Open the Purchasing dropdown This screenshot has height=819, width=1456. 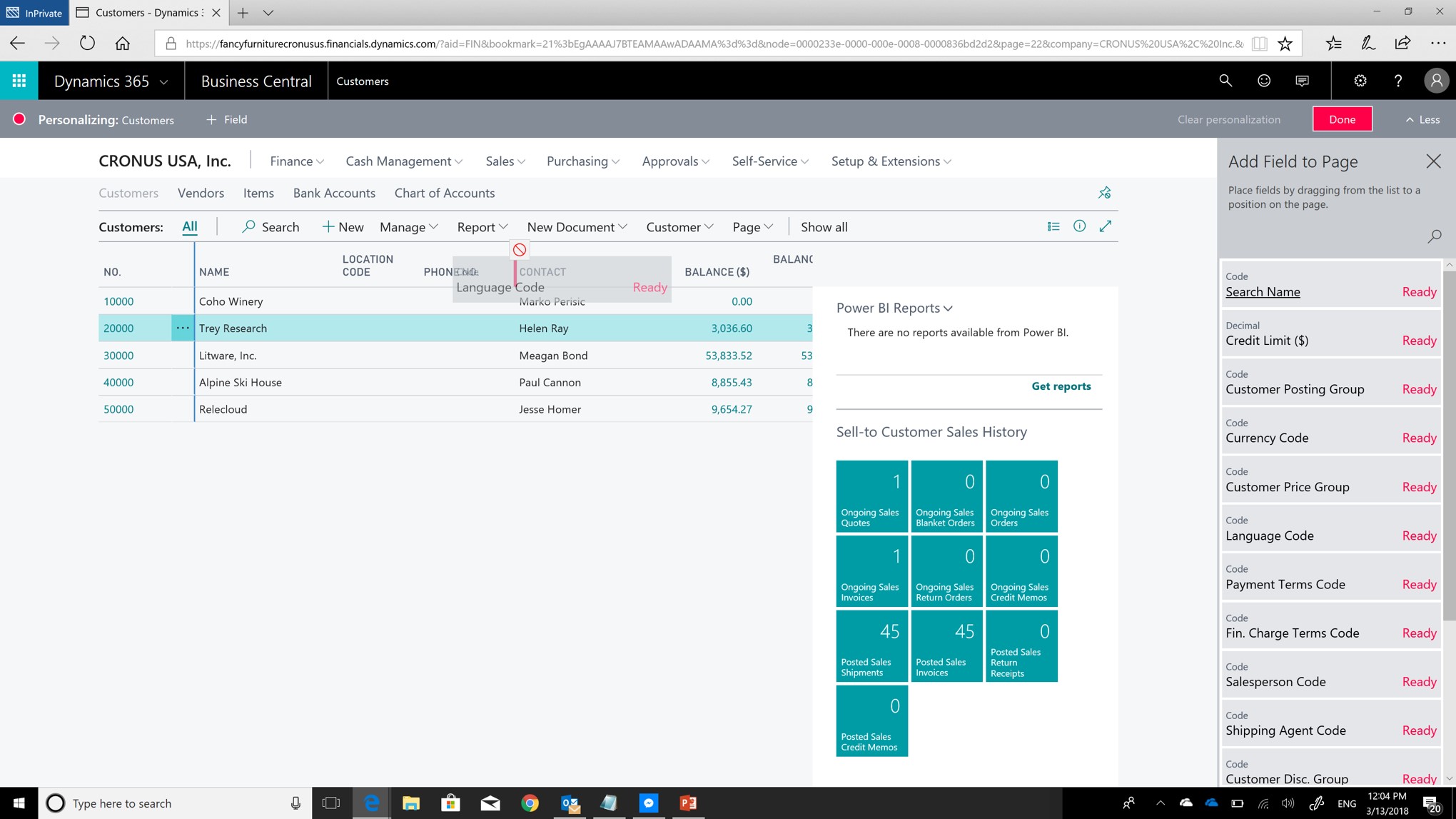pyautogui.click(x=583, y=161)
